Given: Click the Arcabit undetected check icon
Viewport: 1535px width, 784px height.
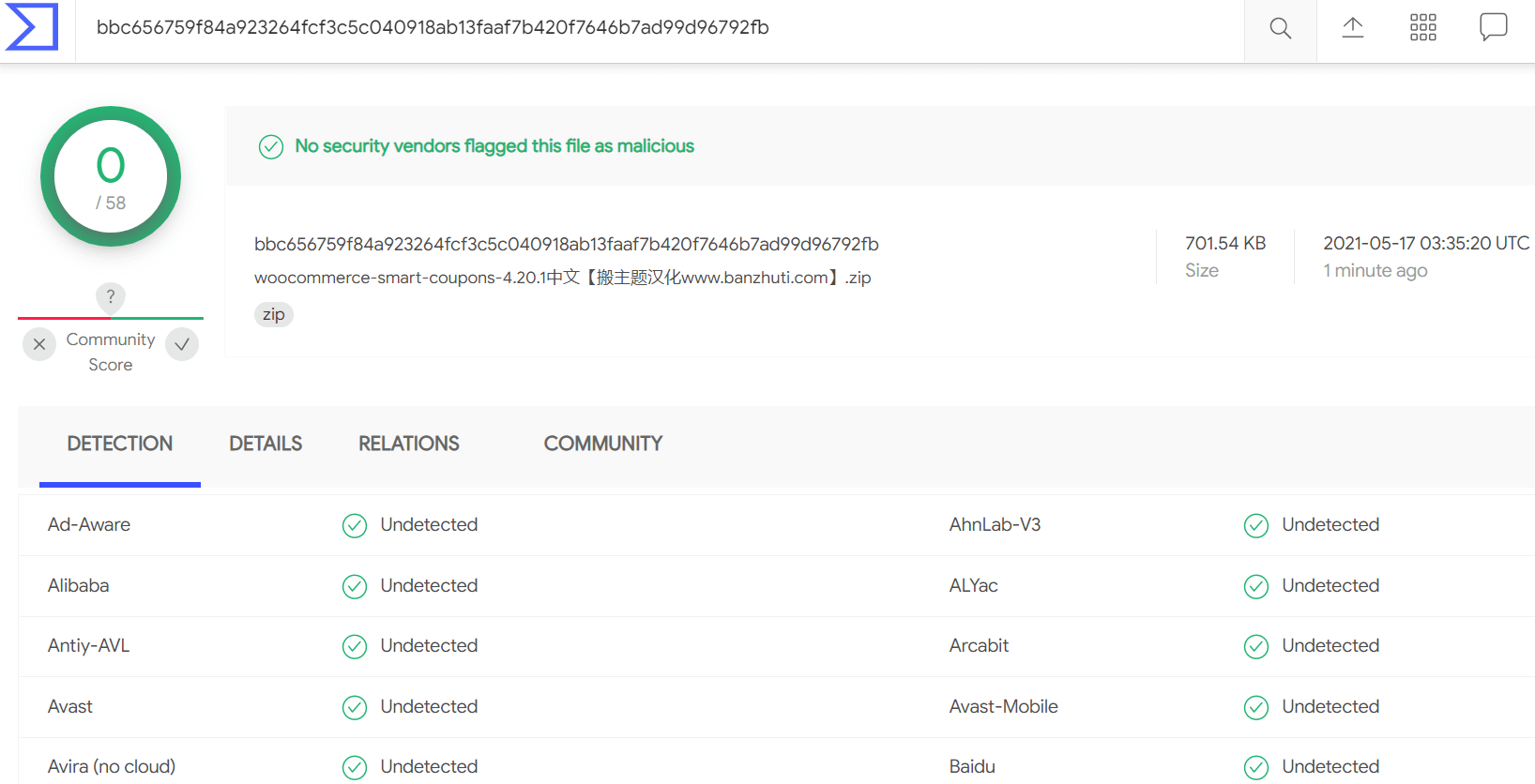Looking at the screenshot, I should pos(1256,647).
